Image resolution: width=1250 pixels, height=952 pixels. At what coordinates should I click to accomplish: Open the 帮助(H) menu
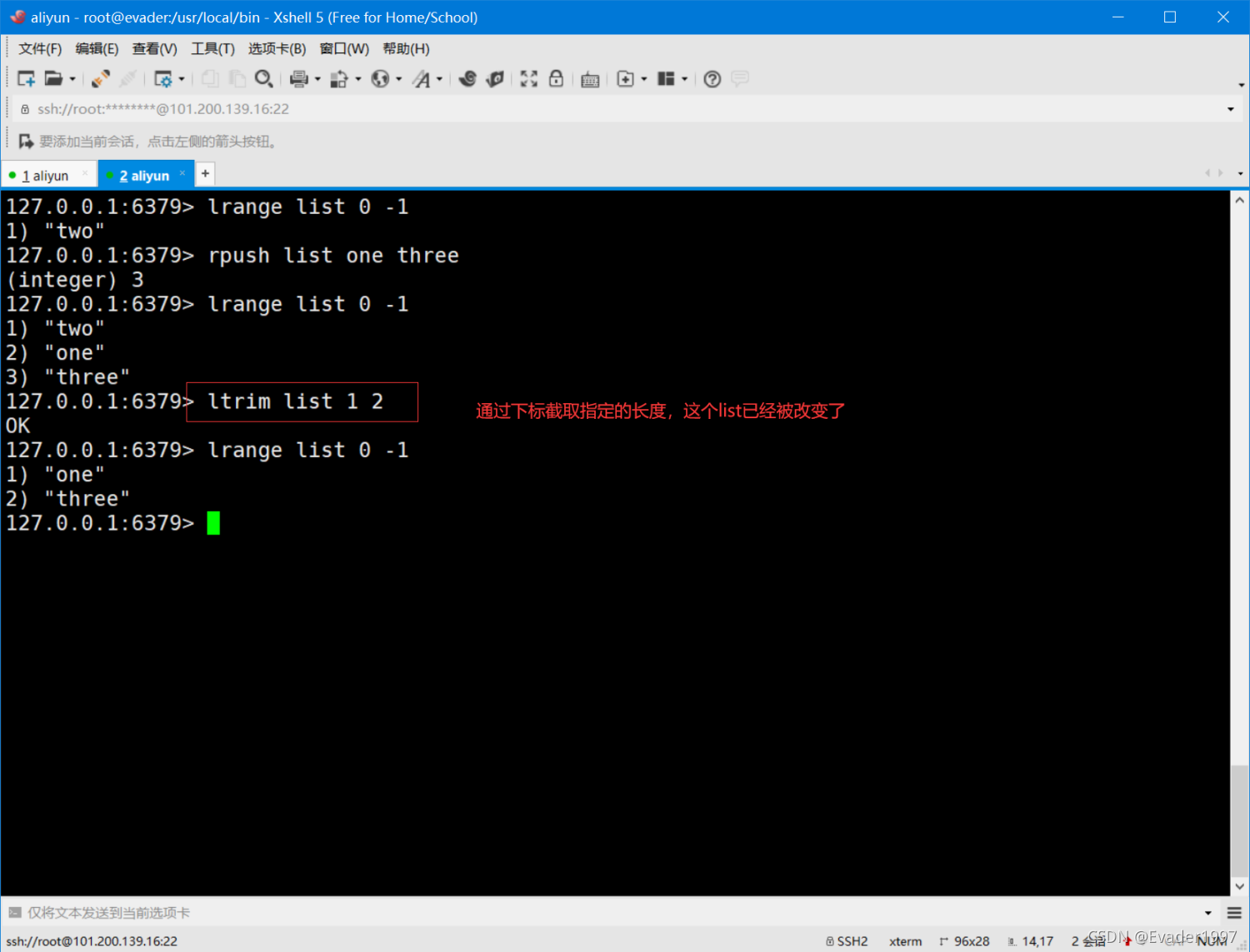406,49
